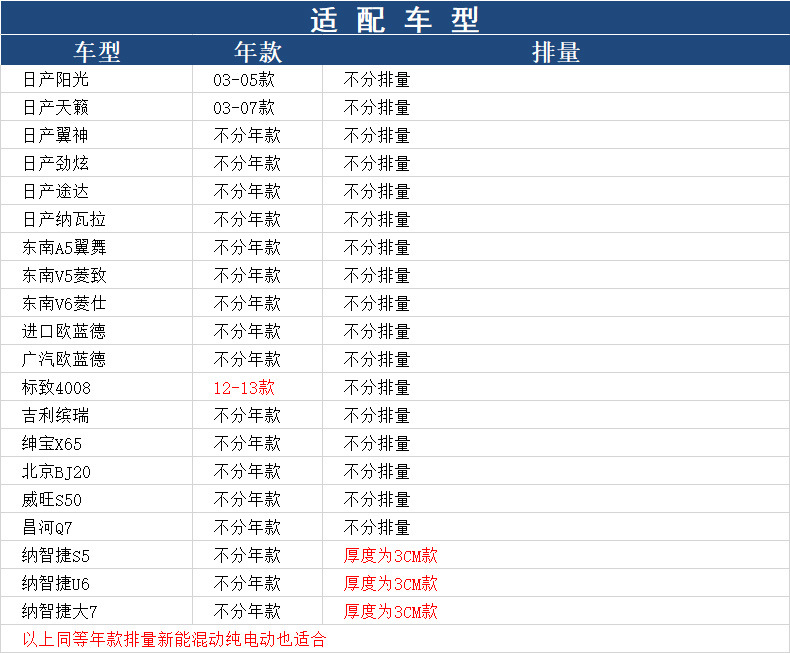Image resolution: width=790 pixels, height=653 pixels.
Task: Click 厚度为3CM款 in the 纳智捷S5 row
Action: 390,556
